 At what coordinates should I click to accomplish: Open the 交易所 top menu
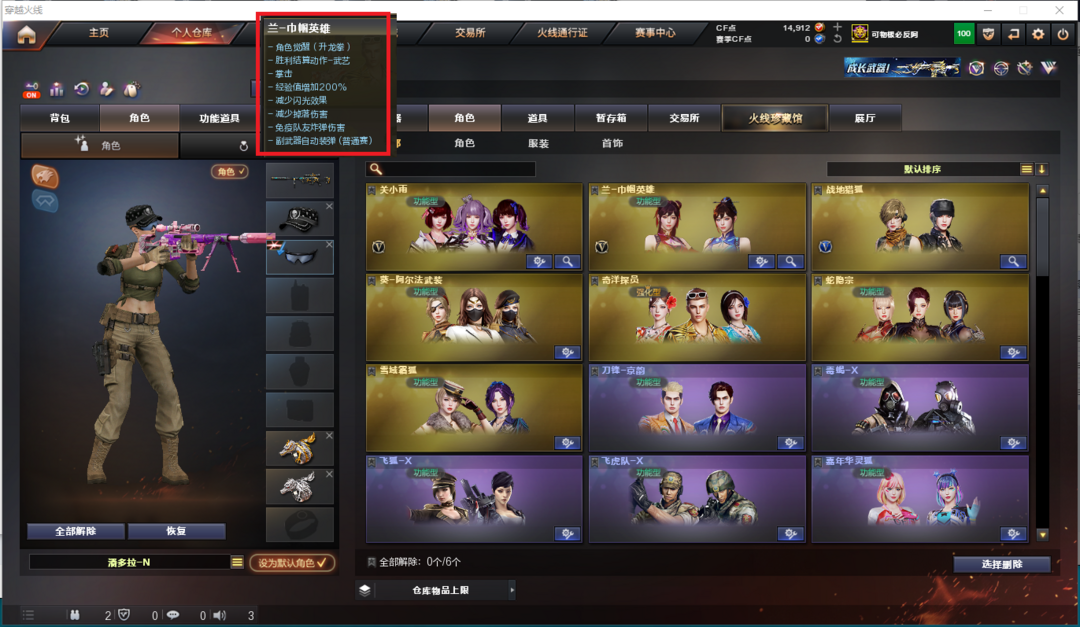(x=470, y=32)
